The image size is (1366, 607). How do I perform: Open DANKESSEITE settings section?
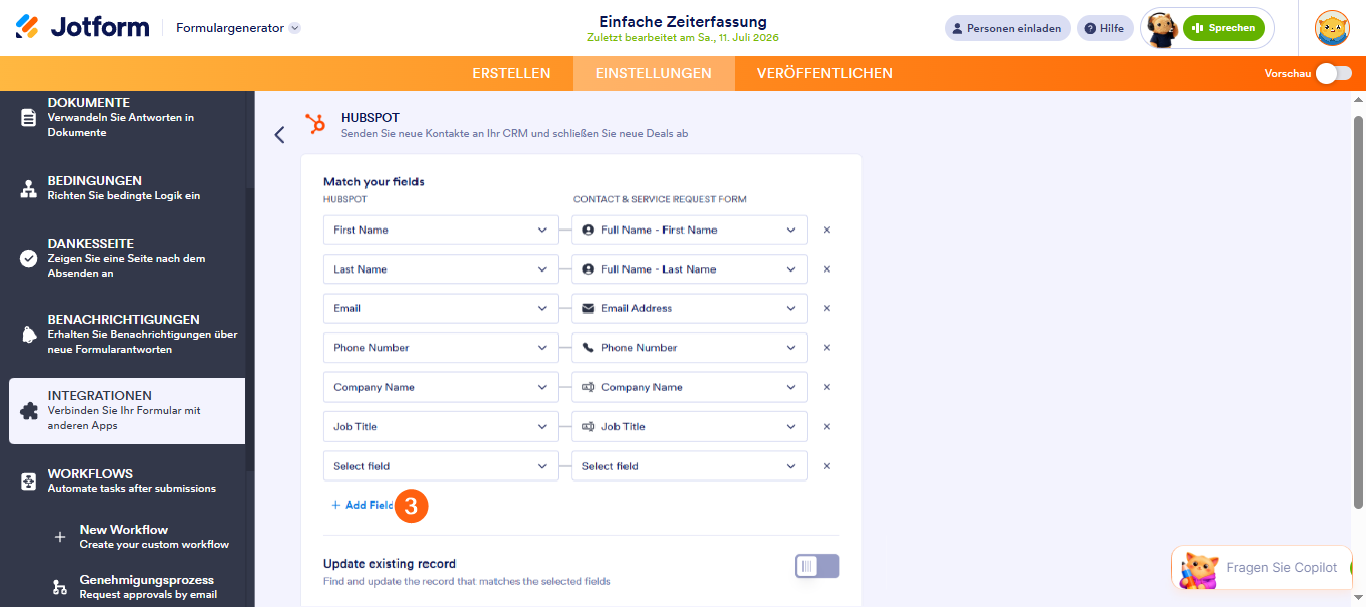[127, 258]
